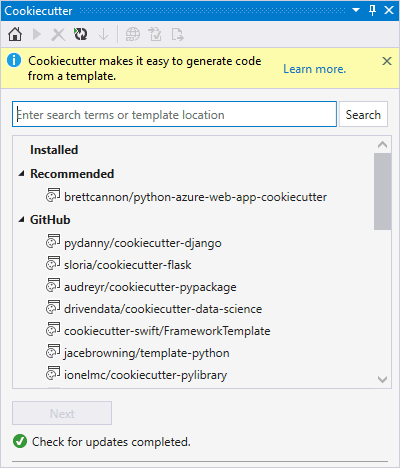This screenshot has height=468, width=400.
Task: Collapse the GitHub group
Action: tap(22, 220)
